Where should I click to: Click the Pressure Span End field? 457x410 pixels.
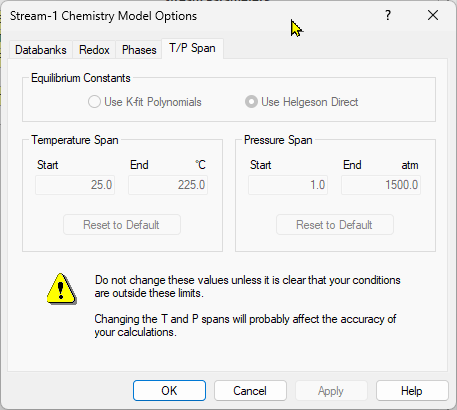[x=381, y=185]
